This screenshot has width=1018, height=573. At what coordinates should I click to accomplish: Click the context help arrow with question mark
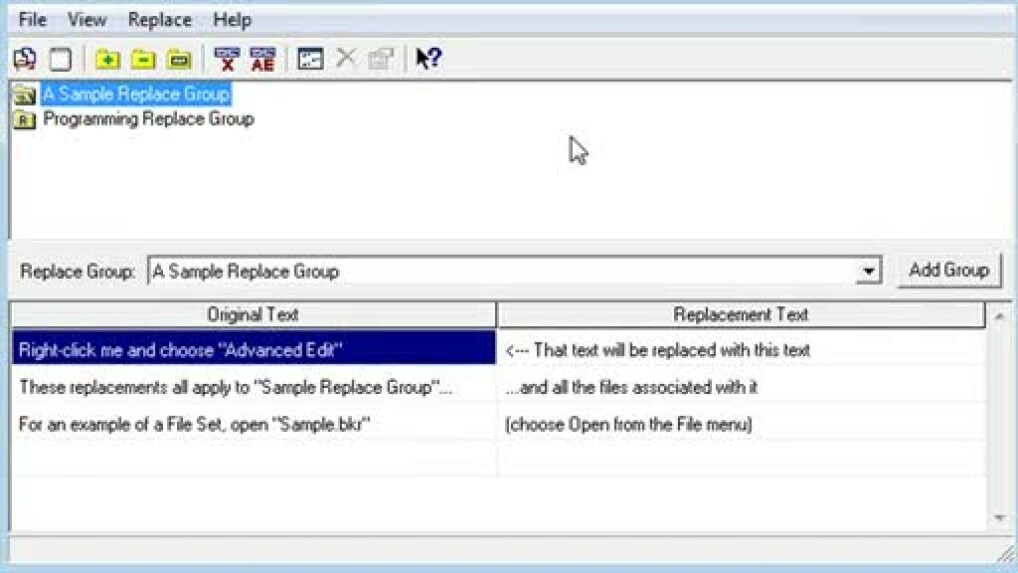pyautogui.click(x=428, y=58)
